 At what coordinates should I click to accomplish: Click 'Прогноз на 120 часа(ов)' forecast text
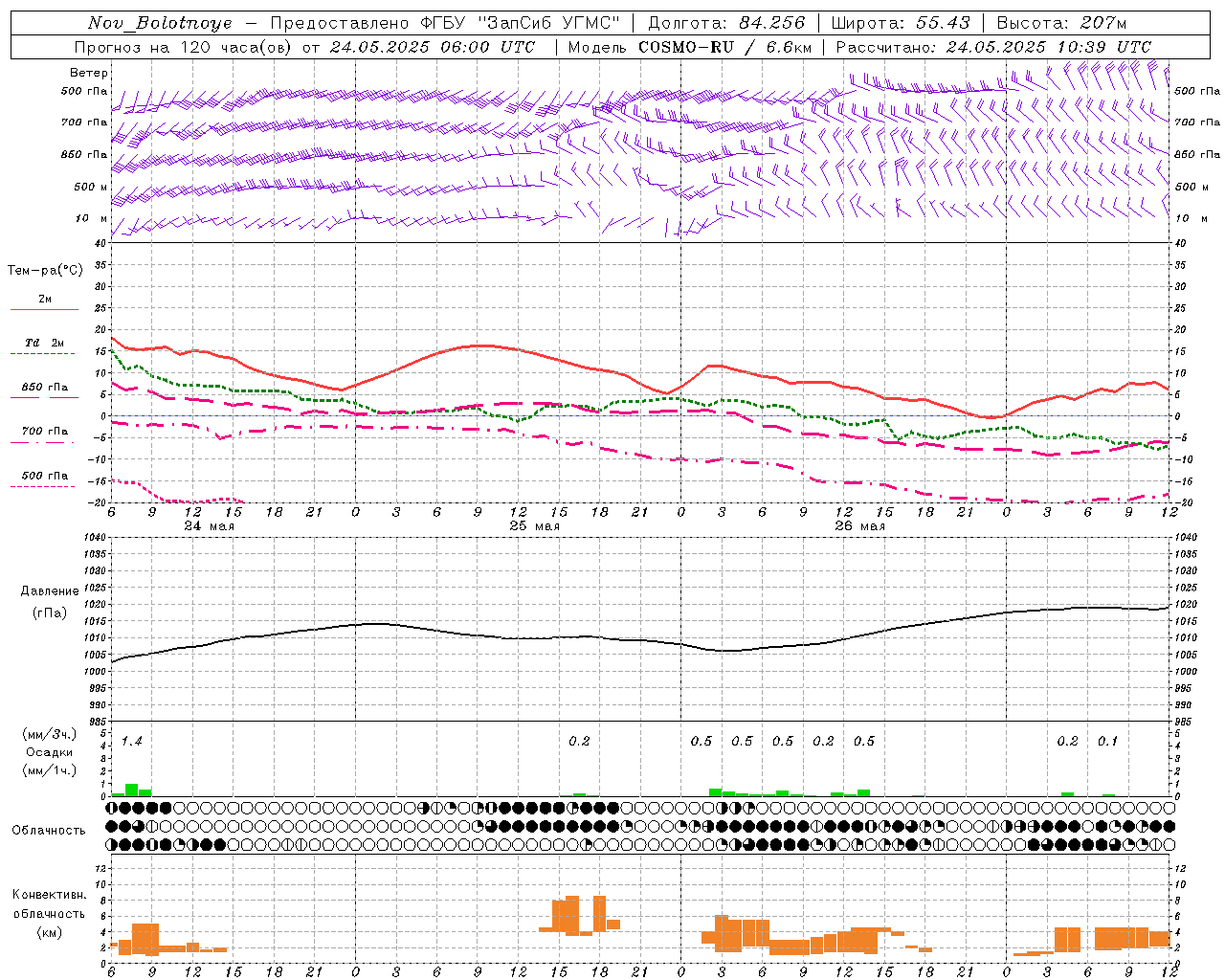click(x=184, y=47)
